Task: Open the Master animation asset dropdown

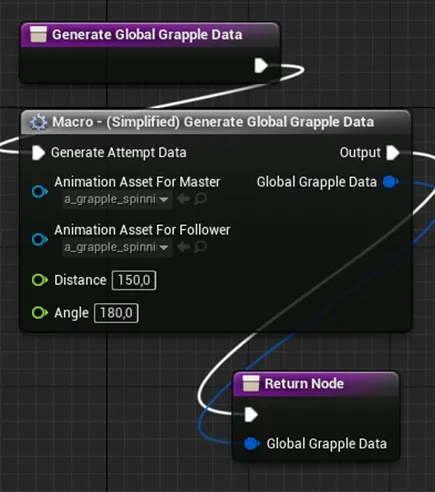Action: tap(117, 199)
